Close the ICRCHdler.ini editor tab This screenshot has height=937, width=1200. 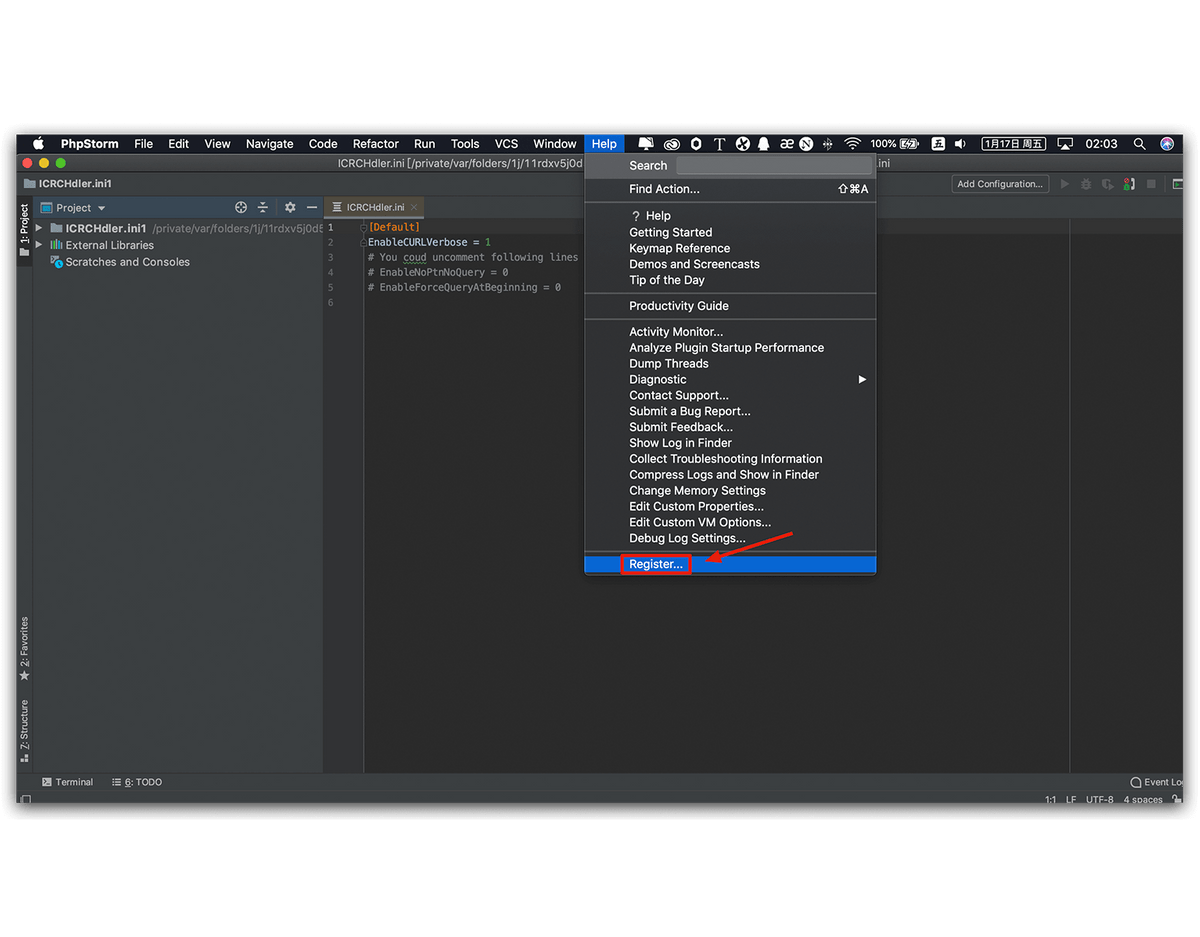414,207
